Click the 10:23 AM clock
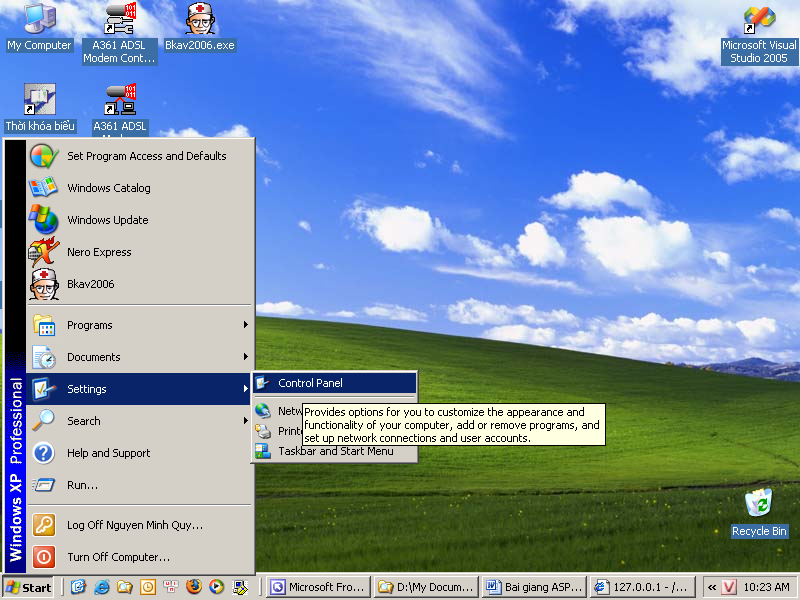Viewport: 800px width, 600px height. pos(766,587)
